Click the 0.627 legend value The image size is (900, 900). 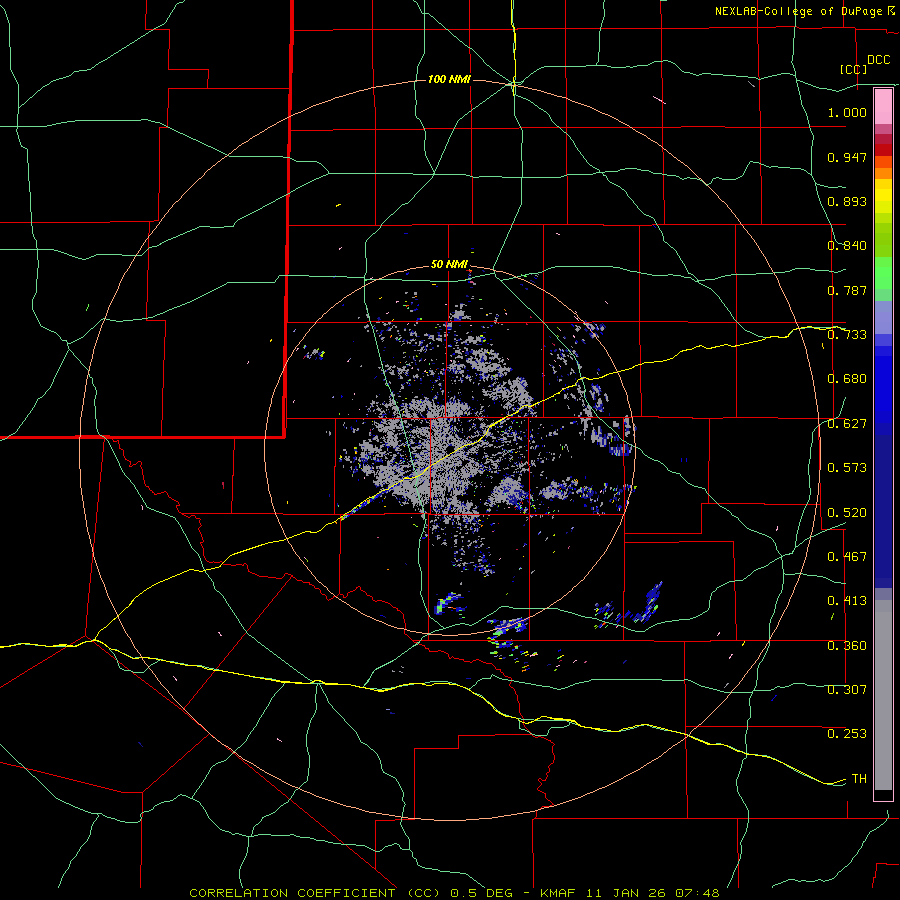click(847, 424)
